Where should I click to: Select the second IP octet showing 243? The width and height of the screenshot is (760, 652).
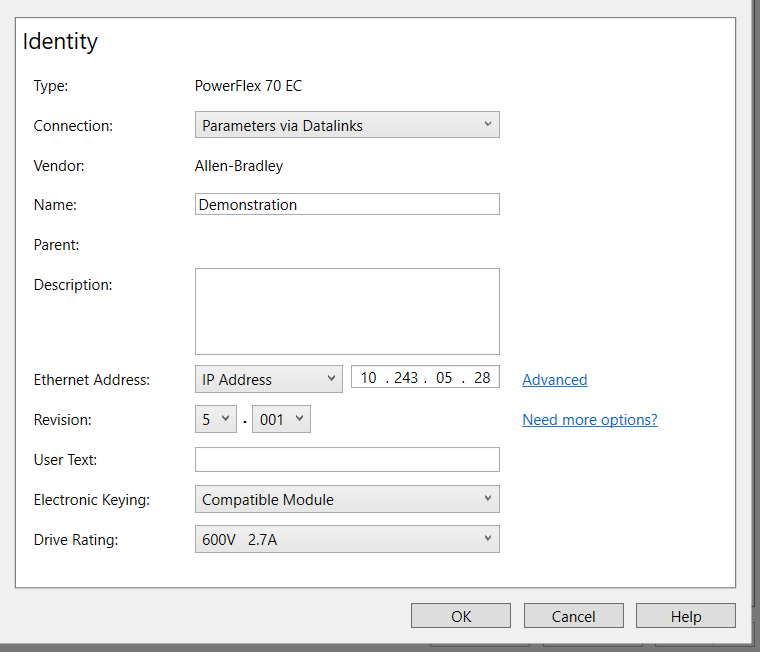click(406, 378)
